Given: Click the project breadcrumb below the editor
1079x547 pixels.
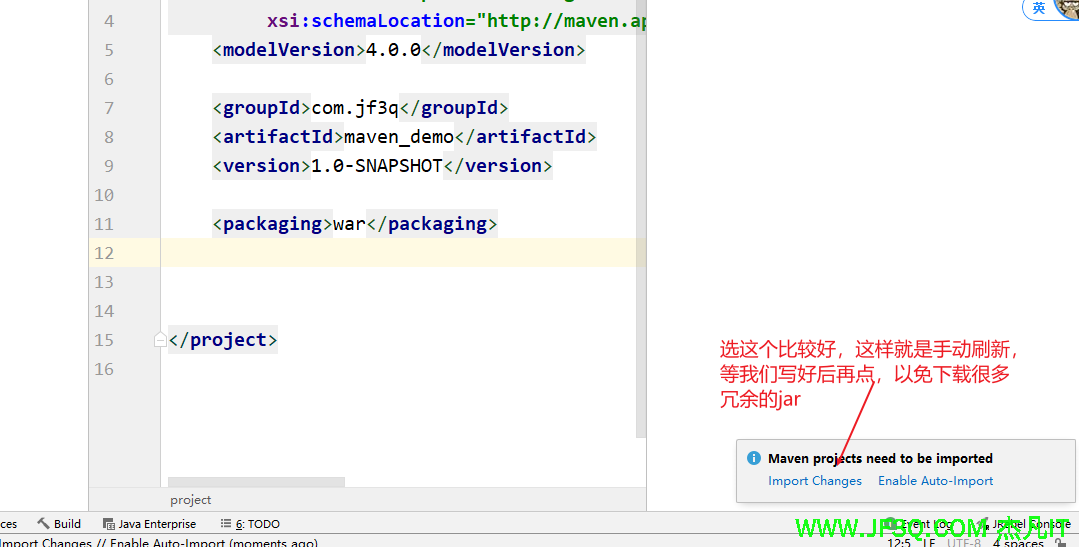Looking at the screenshot, I should point(190,500).
